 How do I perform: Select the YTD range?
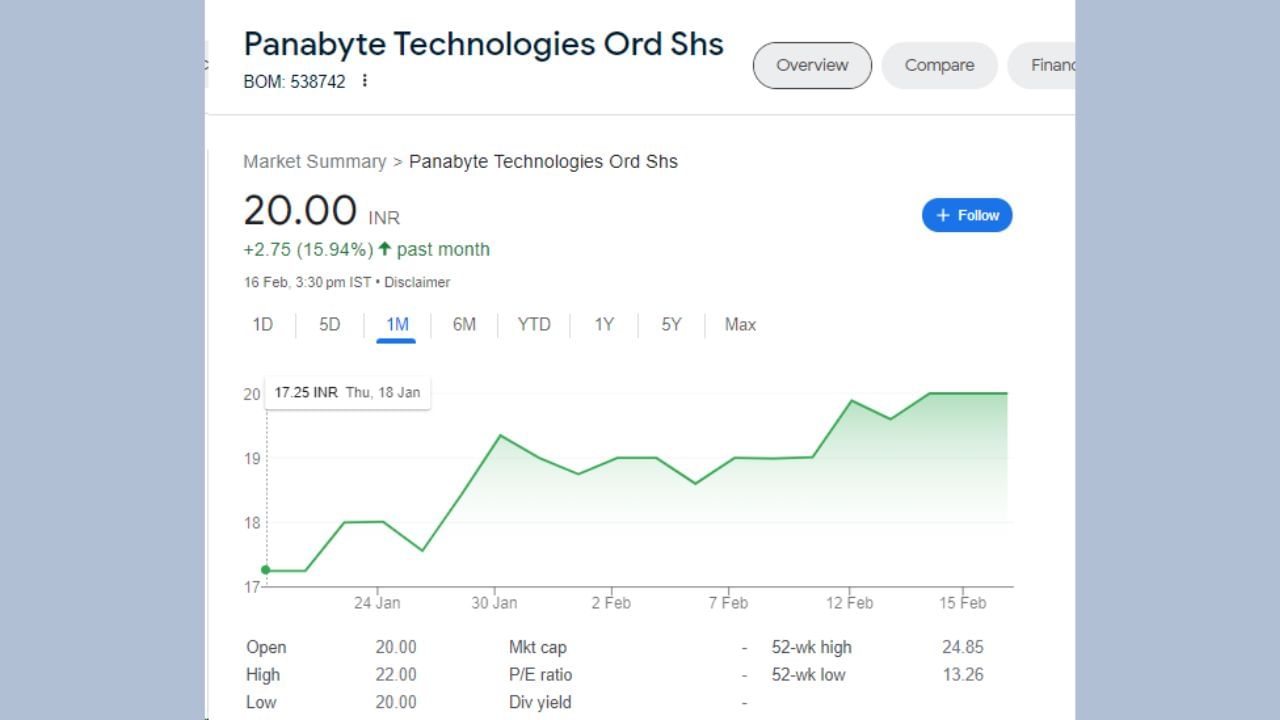[534, 324]
